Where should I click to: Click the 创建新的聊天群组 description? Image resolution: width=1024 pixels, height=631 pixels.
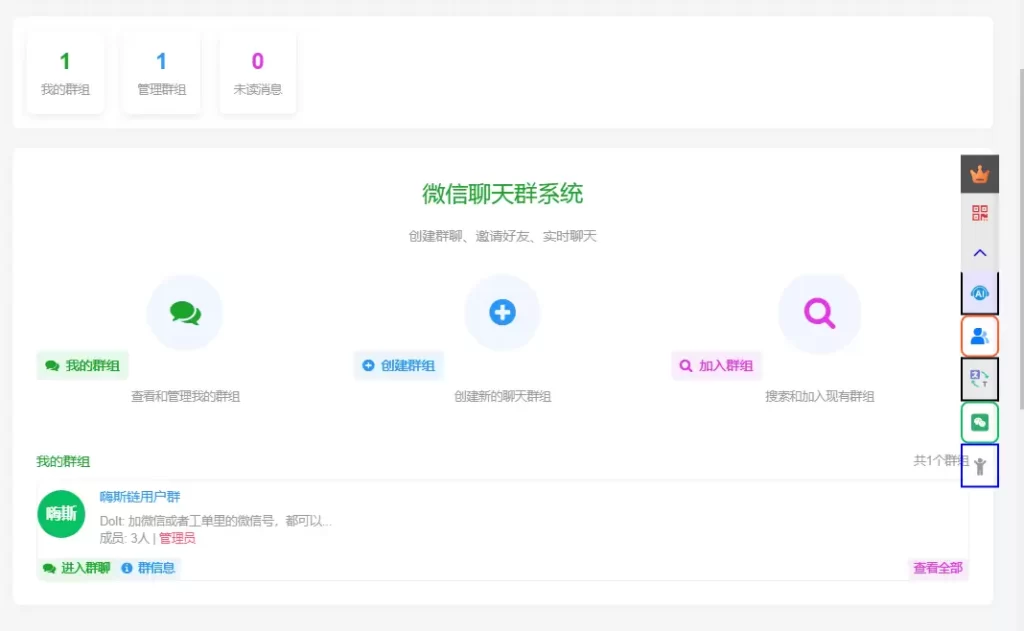502,396
